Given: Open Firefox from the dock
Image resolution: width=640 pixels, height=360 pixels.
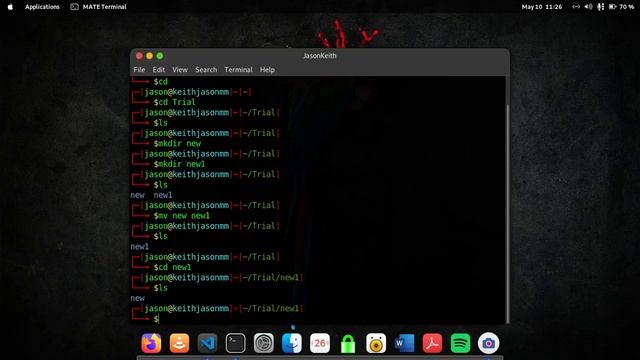Looking at the screenshot, I should [x=151, y=343].
